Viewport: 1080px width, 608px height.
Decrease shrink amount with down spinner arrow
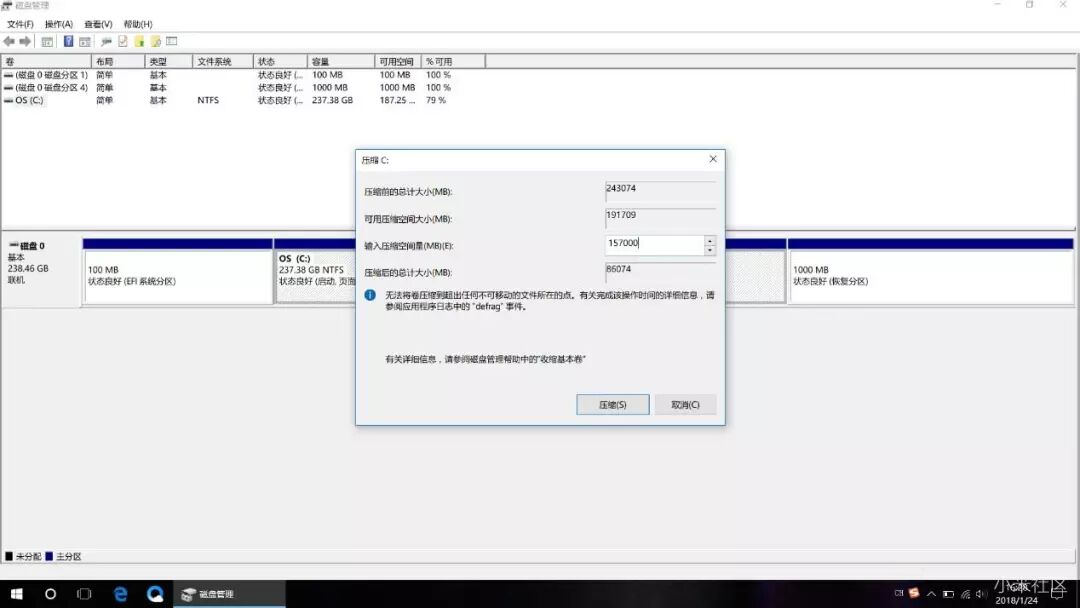tap(709, 250)
